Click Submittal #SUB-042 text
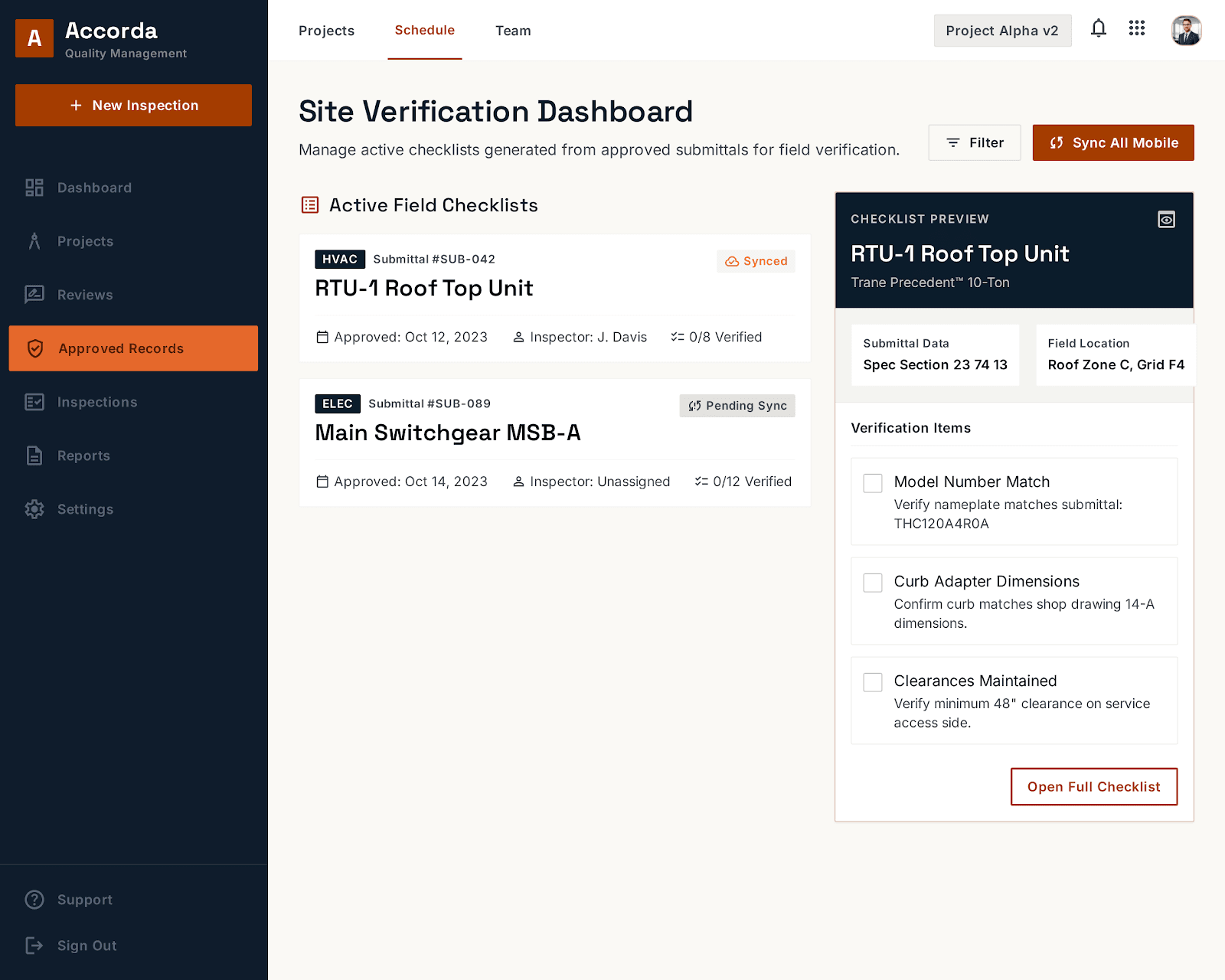This screenshot has height=980, width=1225. pos(434,259)
